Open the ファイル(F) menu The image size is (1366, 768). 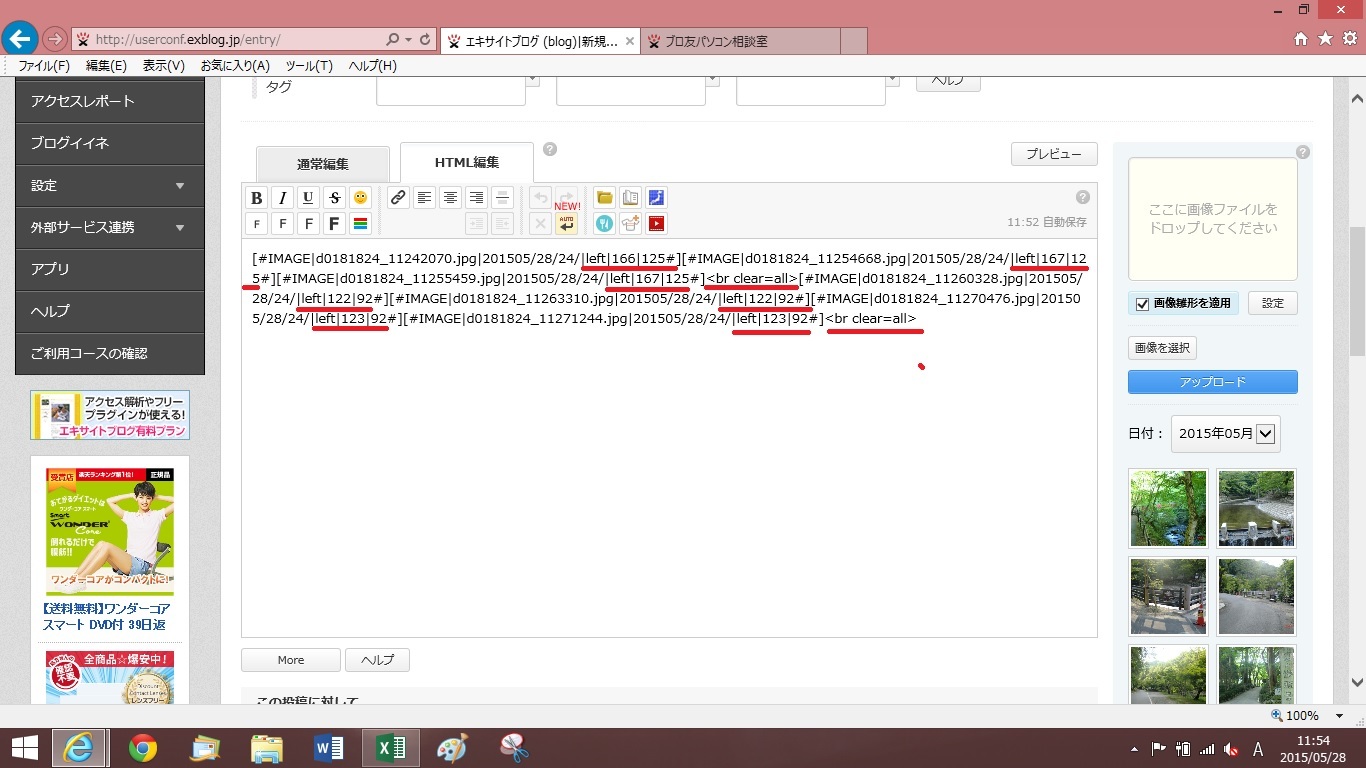click(x=44, y=66)
